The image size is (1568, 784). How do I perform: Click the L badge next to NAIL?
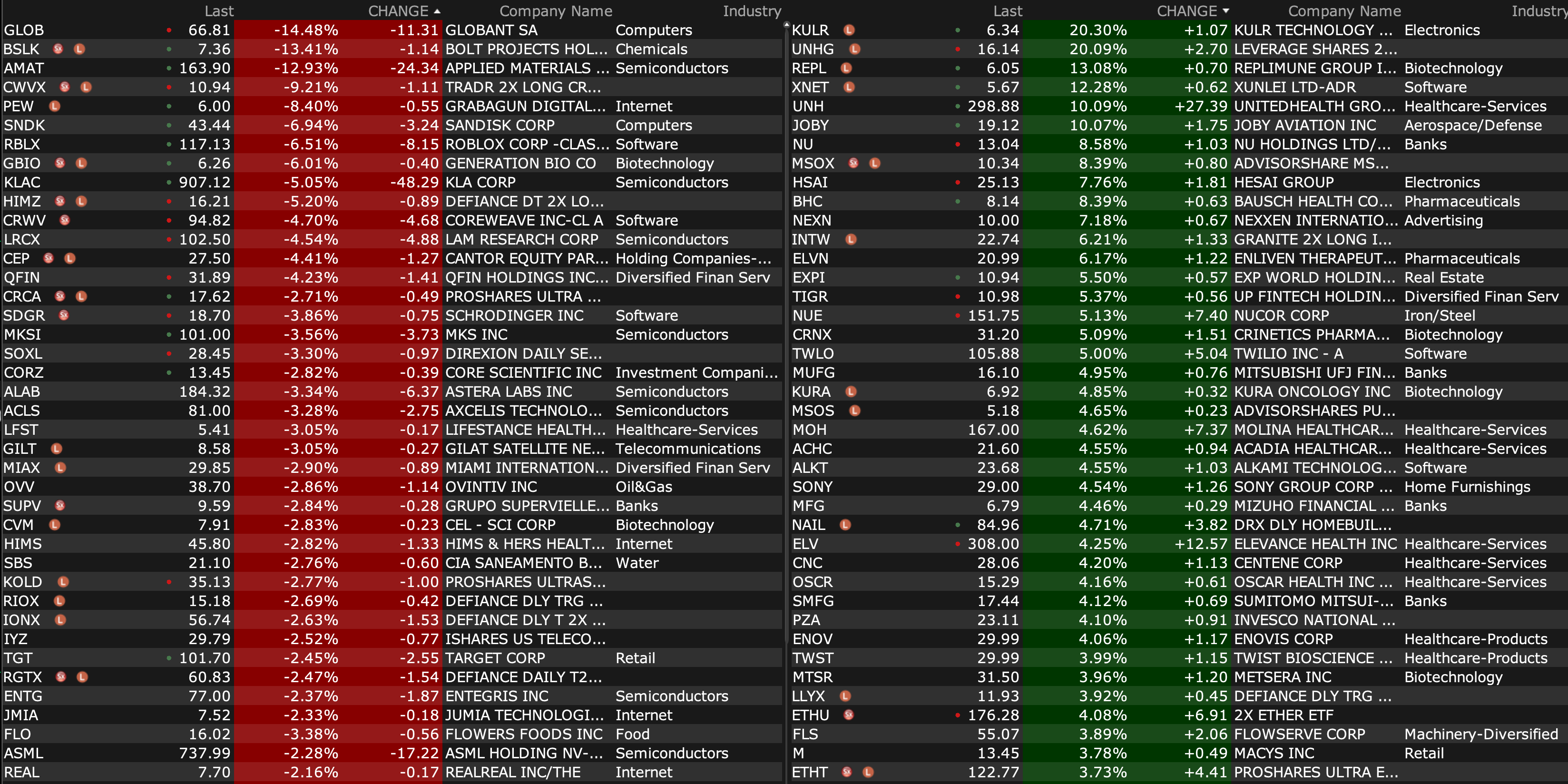coord(845,525)
